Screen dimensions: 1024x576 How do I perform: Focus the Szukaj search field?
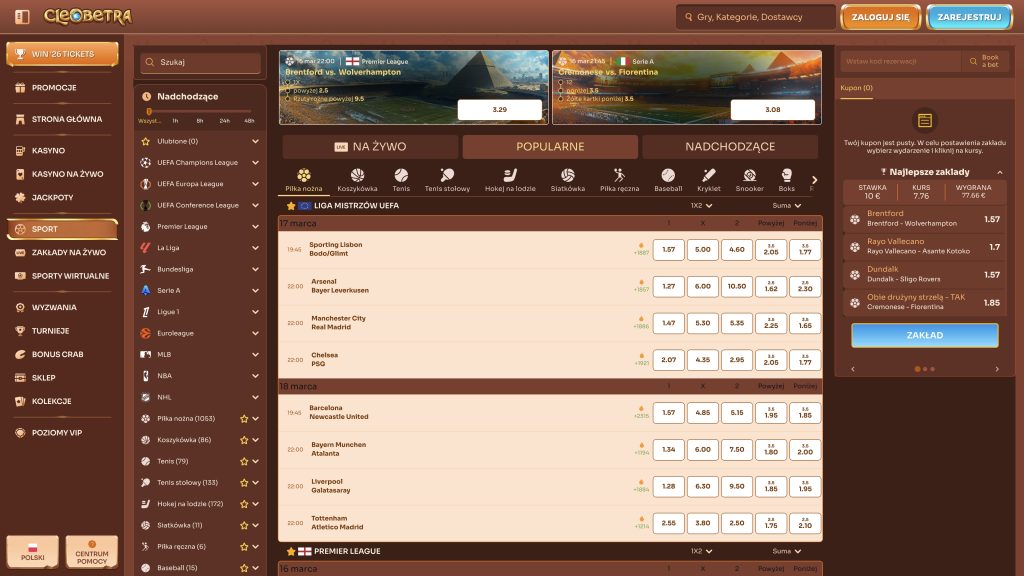pos(200,62)
